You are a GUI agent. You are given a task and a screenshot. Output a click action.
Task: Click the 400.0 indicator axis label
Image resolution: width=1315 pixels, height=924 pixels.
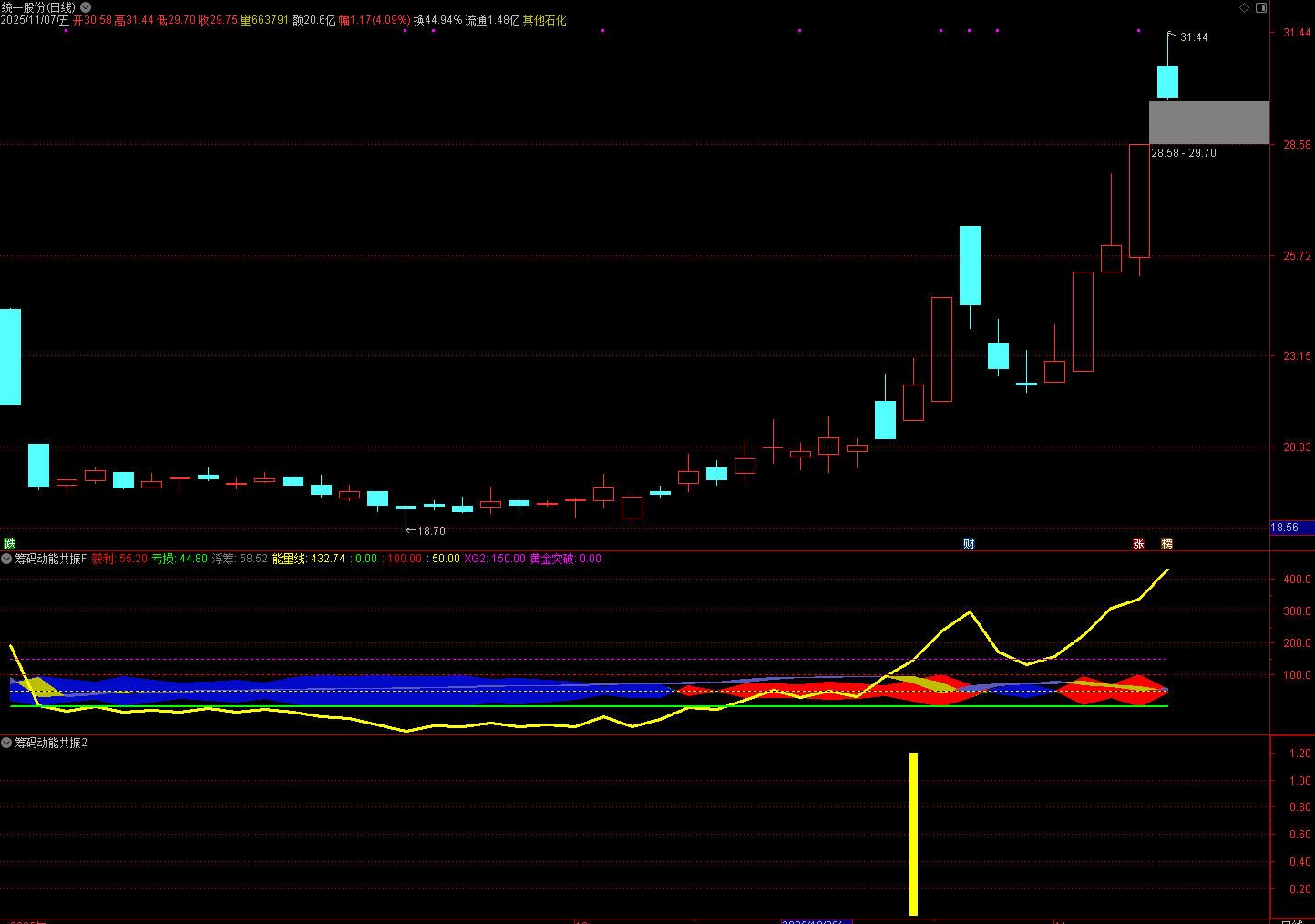tap(1297, 580)
